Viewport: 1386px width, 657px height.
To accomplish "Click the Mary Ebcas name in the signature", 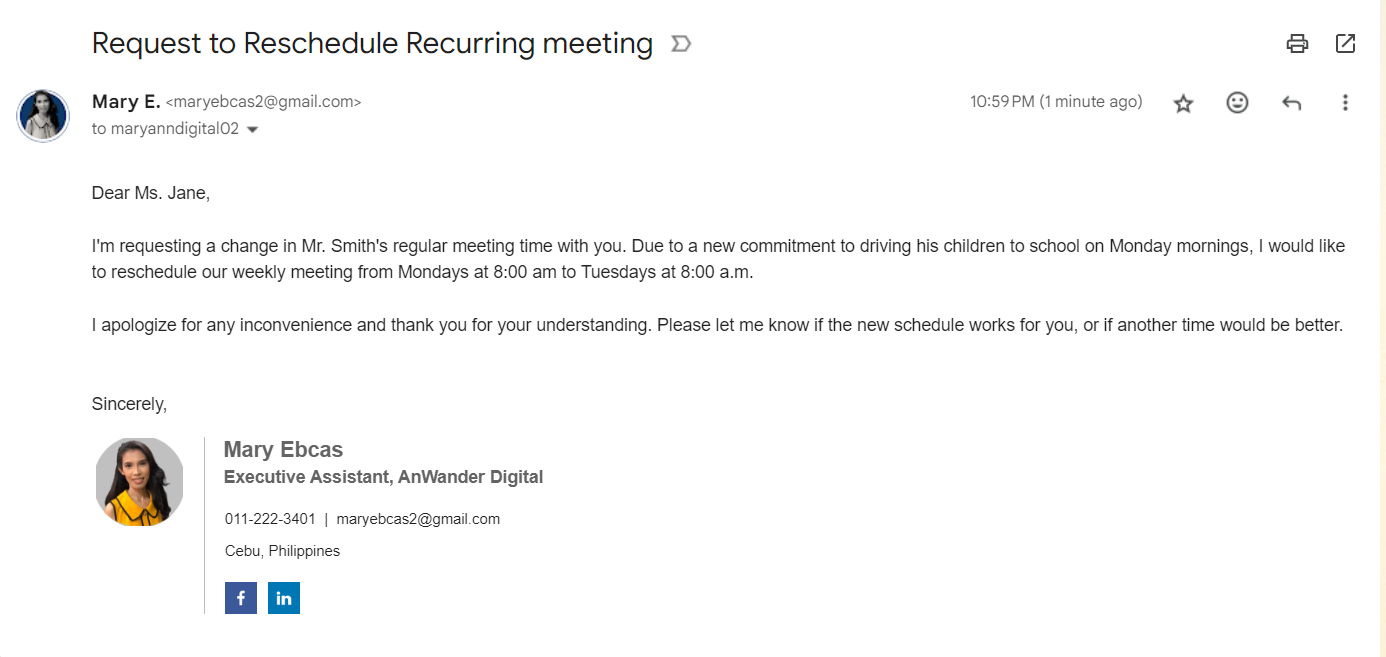I will tap(283, 450).
